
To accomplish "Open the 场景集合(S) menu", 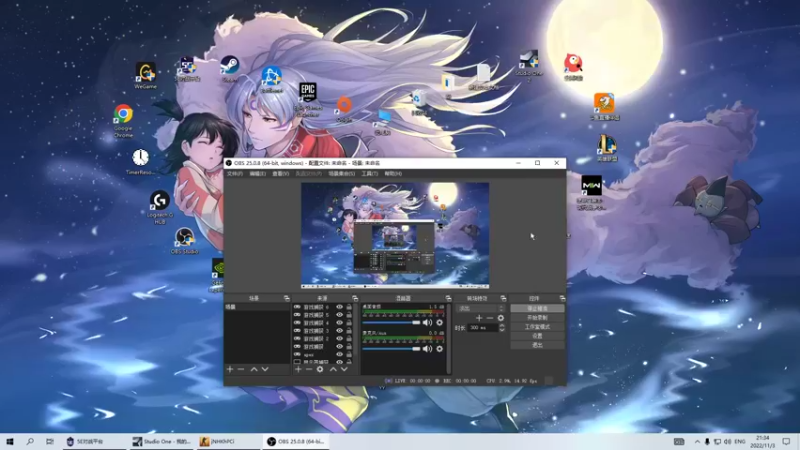I will click(x=341, y=174).
